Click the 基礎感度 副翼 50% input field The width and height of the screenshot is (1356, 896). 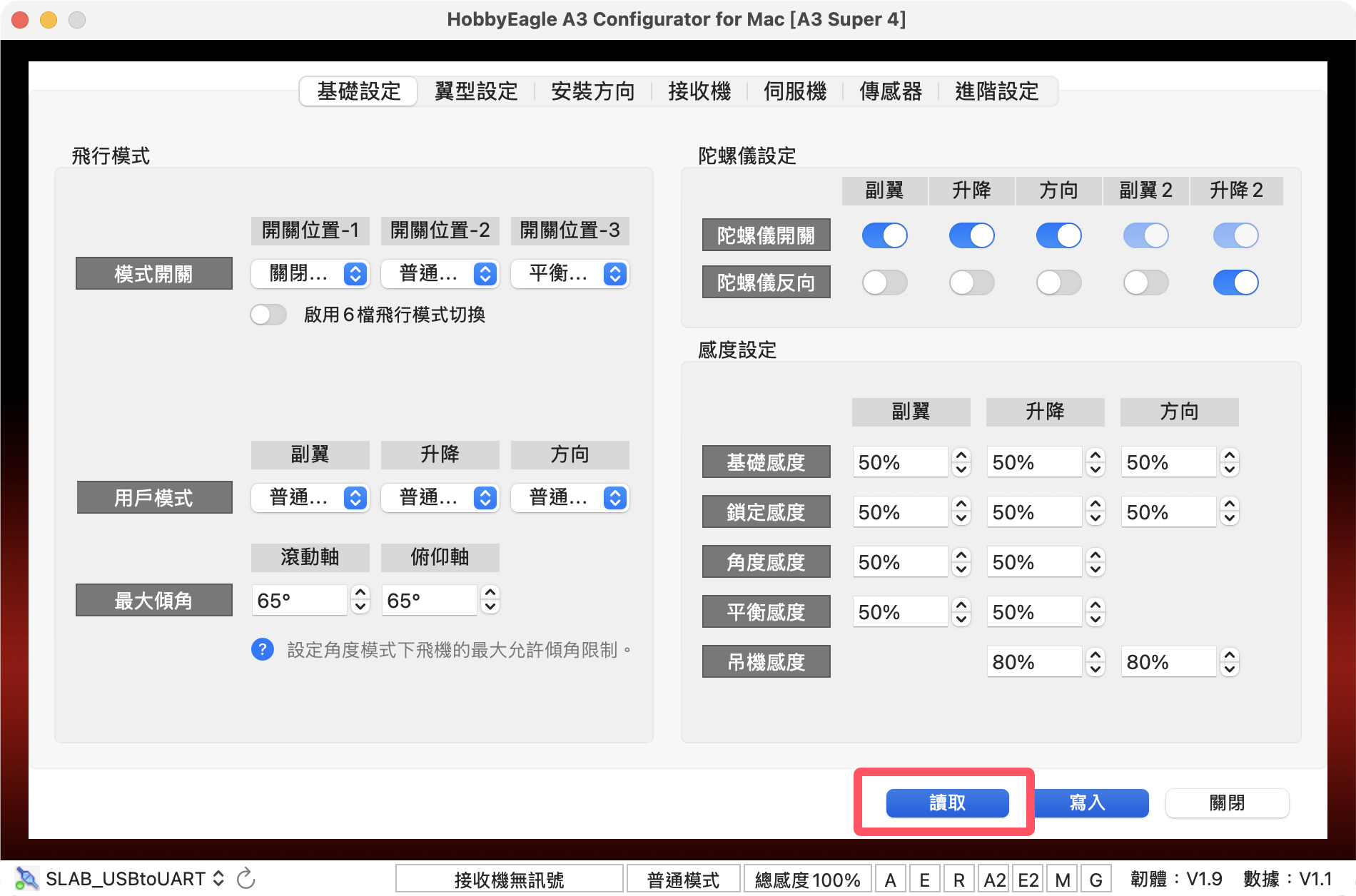point(899,462)
